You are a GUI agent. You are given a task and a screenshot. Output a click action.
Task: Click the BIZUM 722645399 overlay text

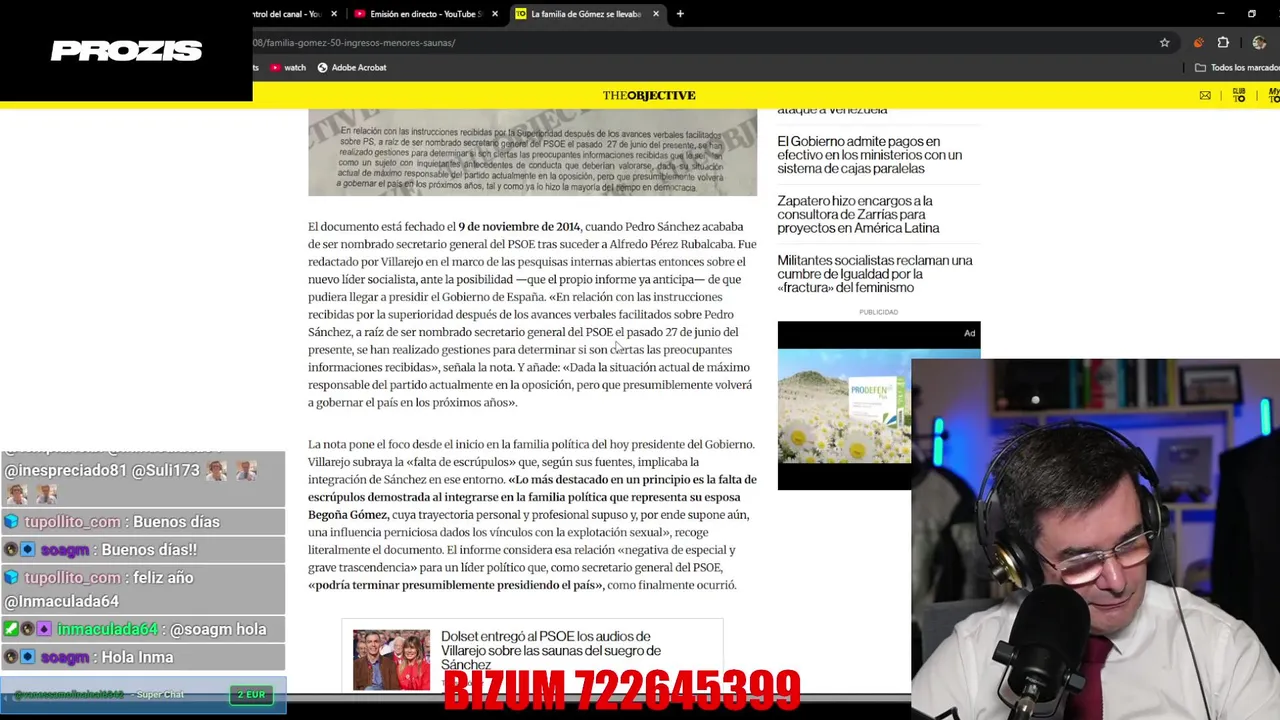click(x=621, y=690)
